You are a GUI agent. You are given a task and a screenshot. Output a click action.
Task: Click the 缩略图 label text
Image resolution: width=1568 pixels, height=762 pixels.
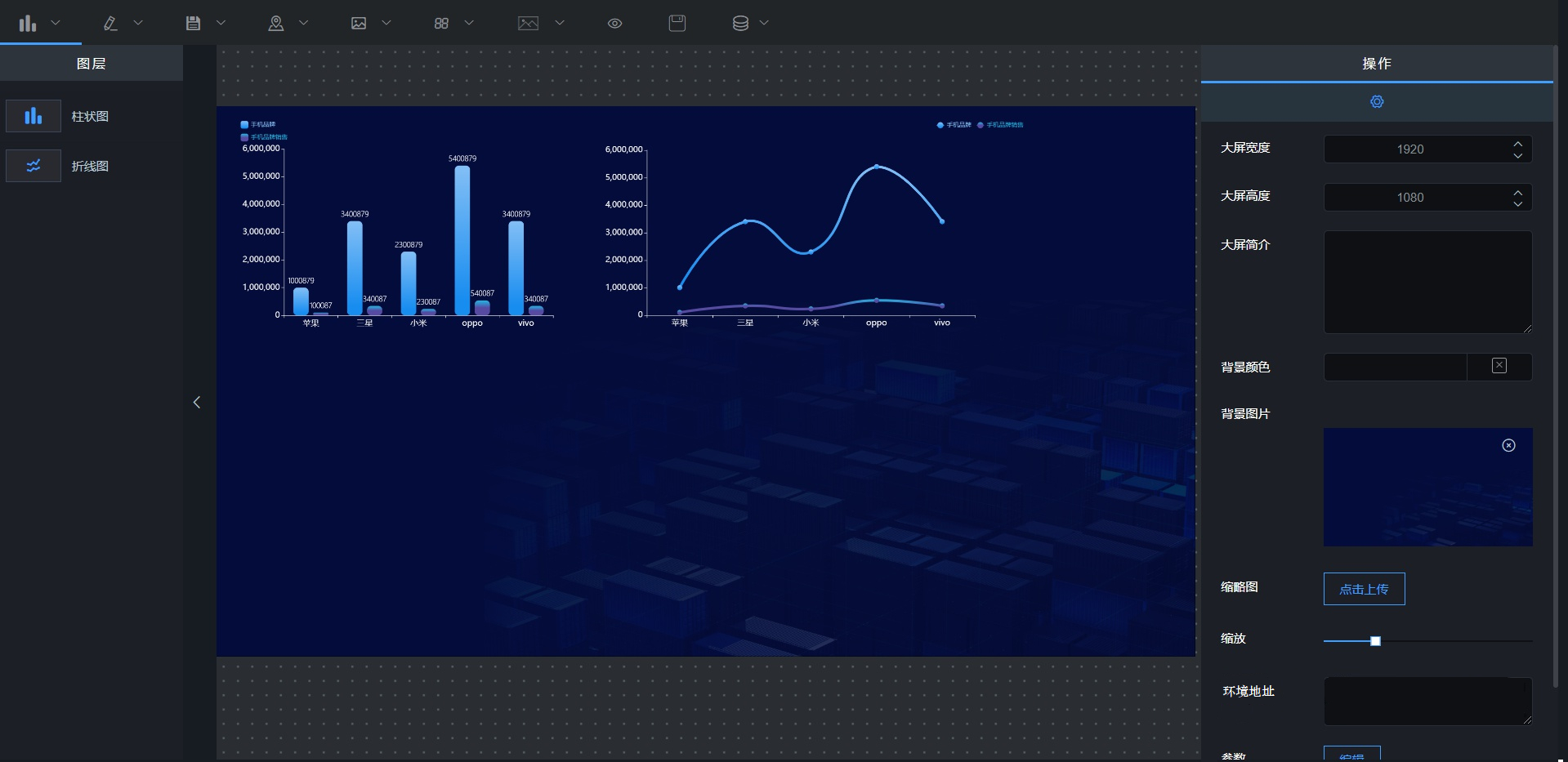click(1240, 586)
